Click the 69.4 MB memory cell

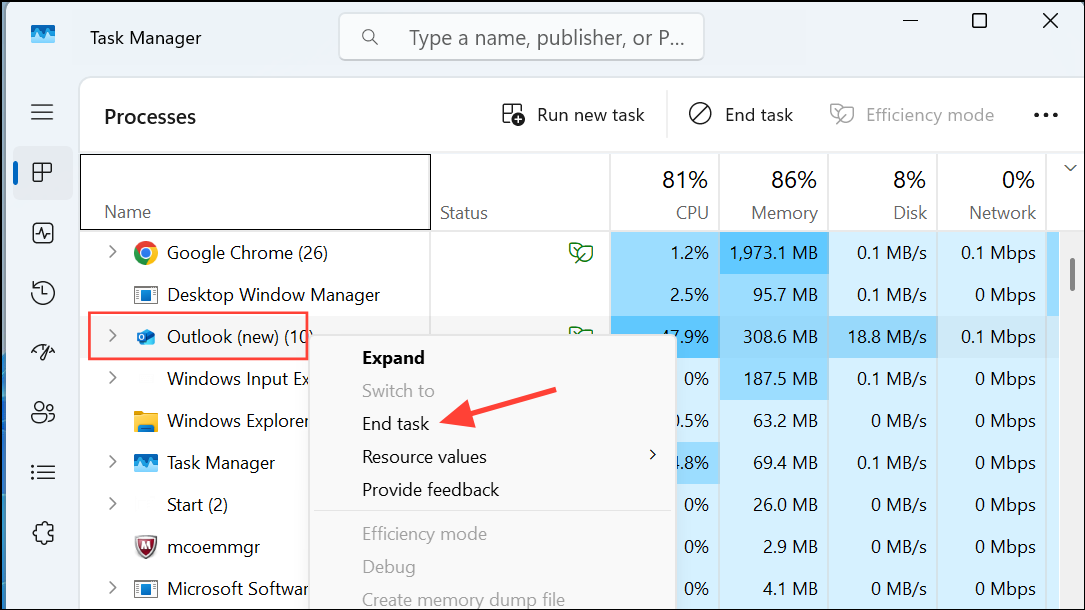(x=774, y=463)
